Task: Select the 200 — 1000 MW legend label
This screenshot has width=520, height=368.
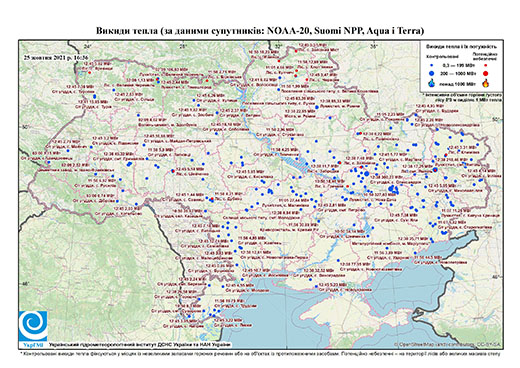Action: click(x=457, y=73)
